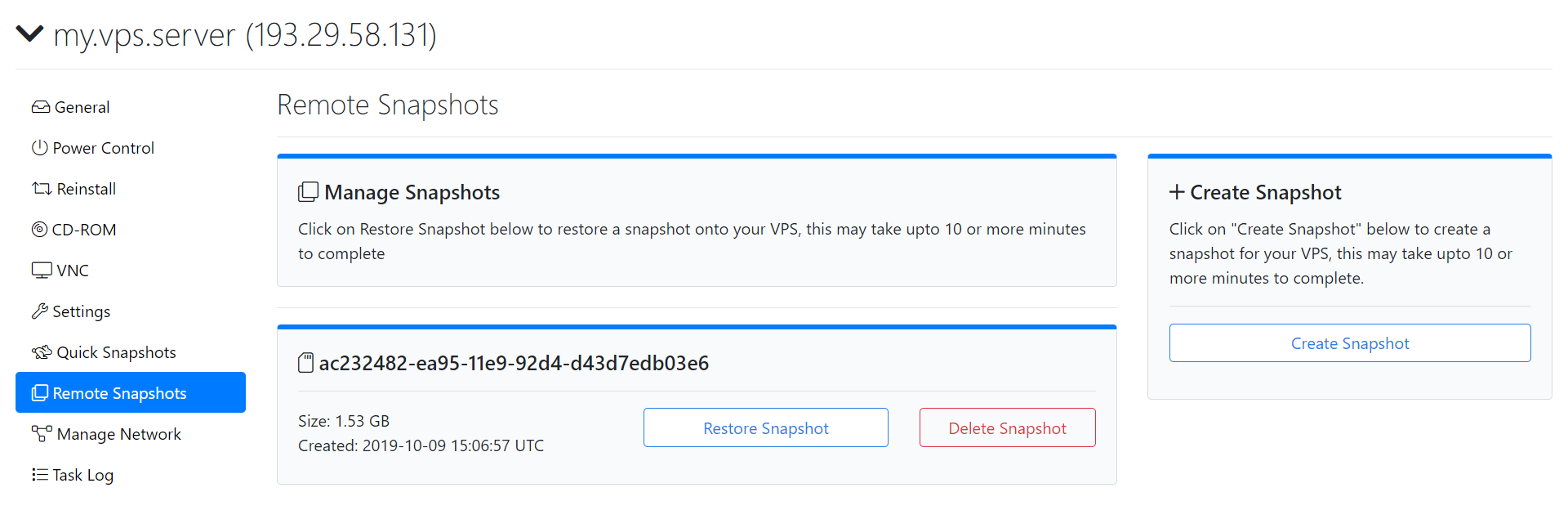Click the snapshot ac232482 floppy disk icon
The width and height of the screenshot is (1568, 528).
[305, 363]
